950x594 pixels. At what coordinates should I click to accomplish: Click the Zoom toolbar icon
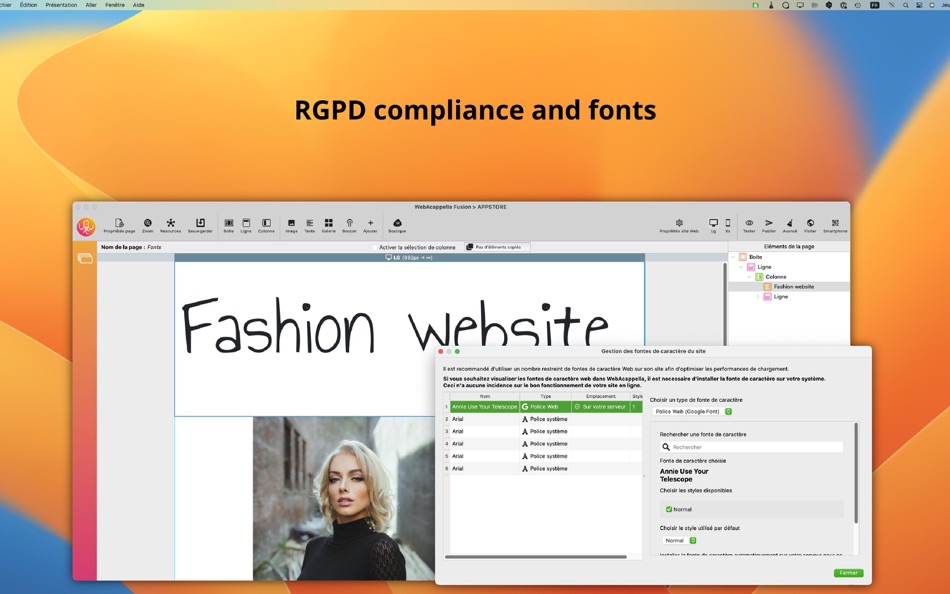[147, 225]
